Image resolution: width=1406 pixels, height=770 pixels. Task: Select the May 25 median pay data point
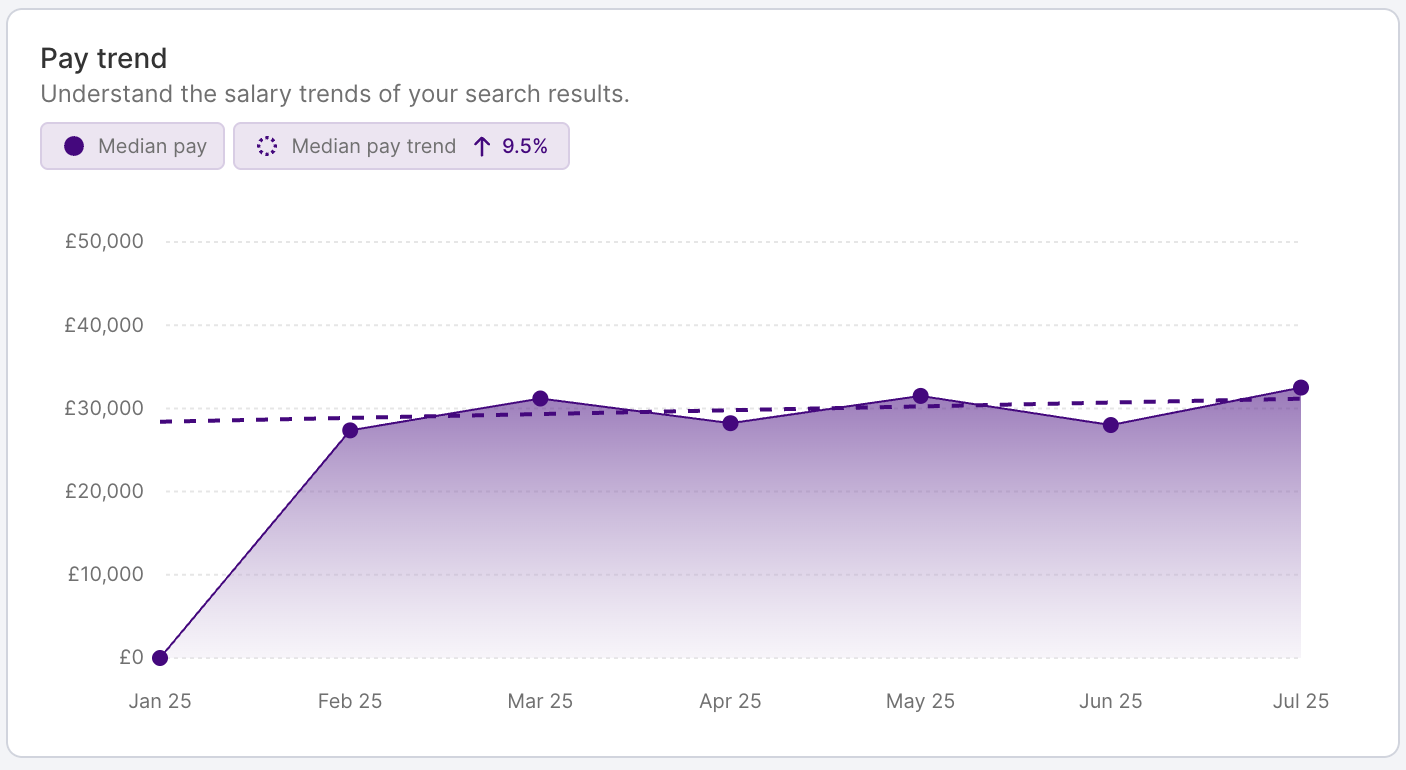920,396
